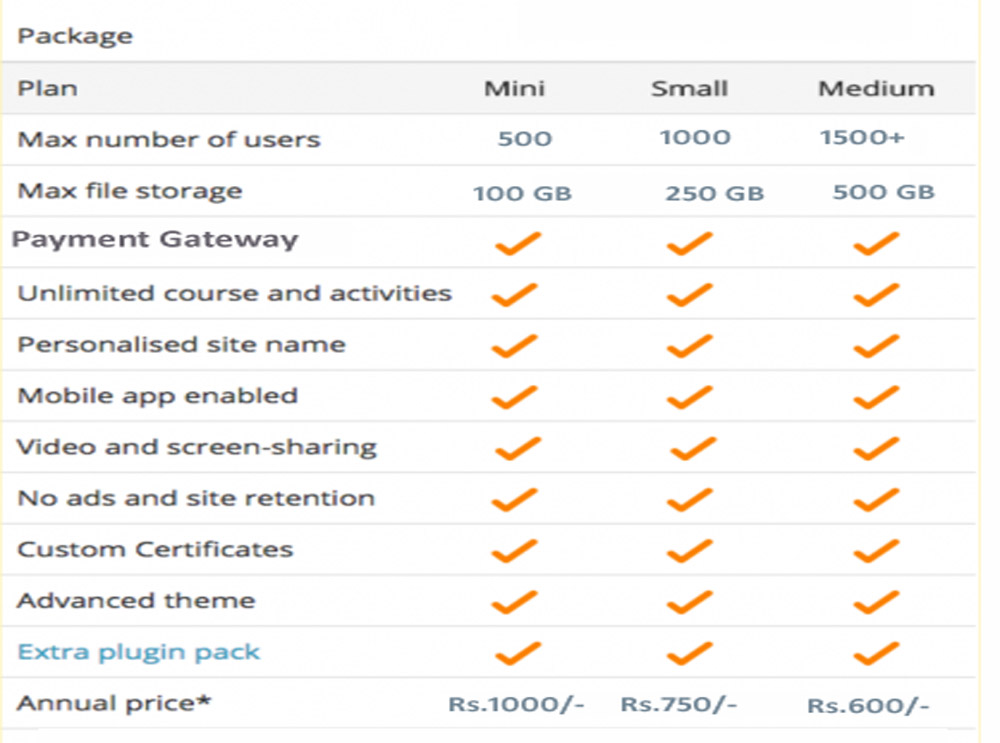Viewport: 1000px width, 743px height.
Task: Open the Extra plugin pack link
Action: click(138, 652)
